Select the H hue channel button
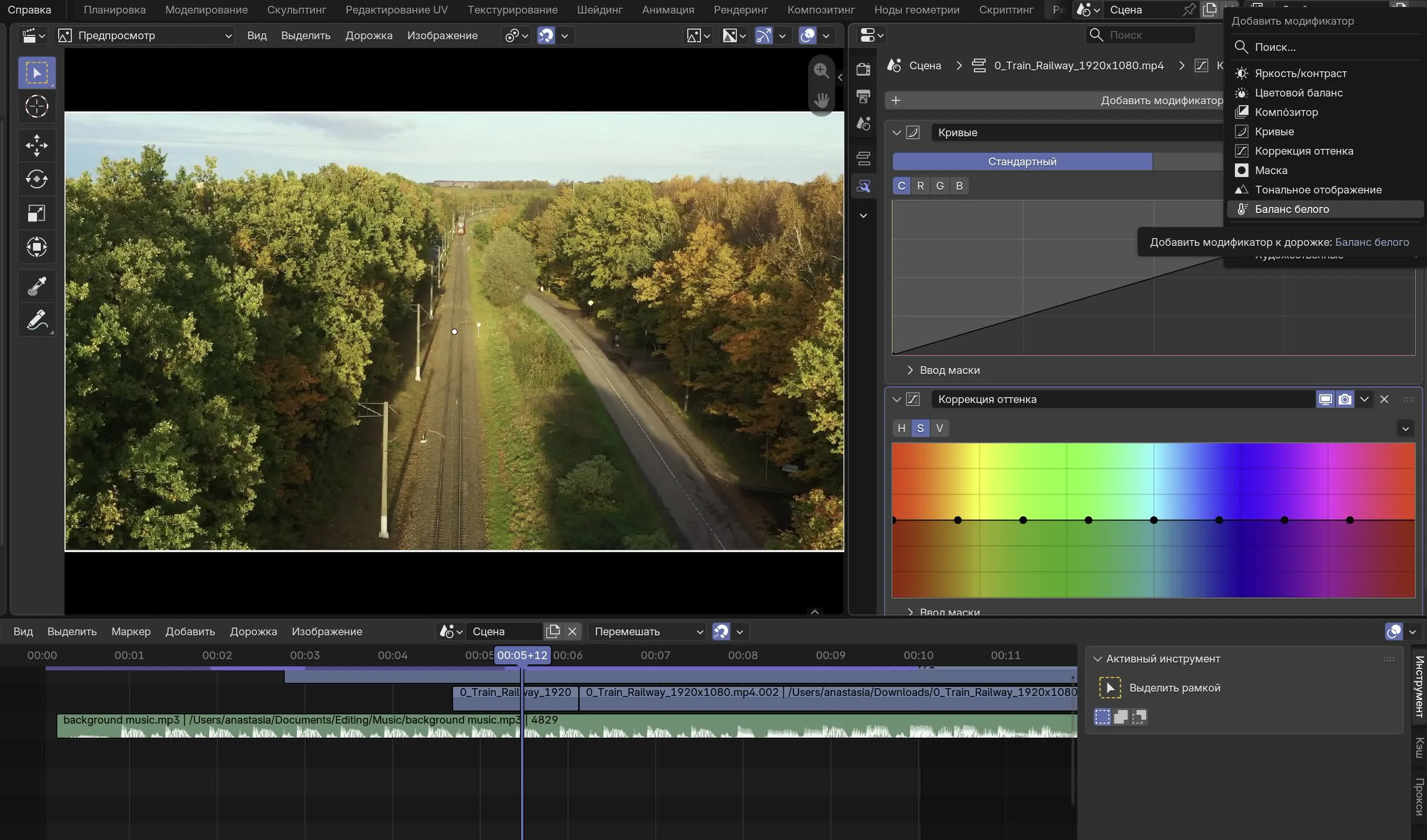 tap(902, 429)
